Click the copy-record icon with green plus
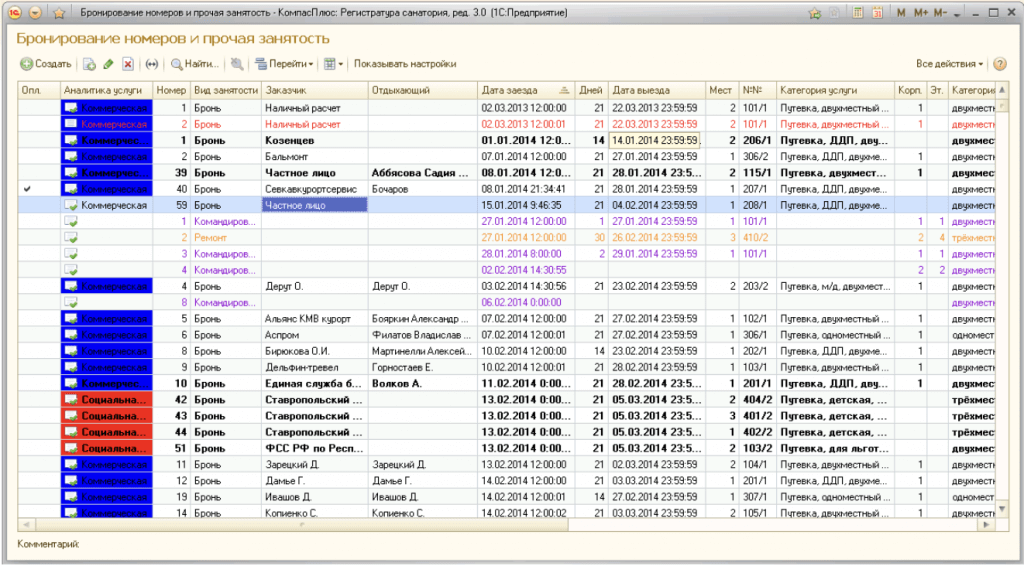 pyautogui.click(x=89, y=64)
